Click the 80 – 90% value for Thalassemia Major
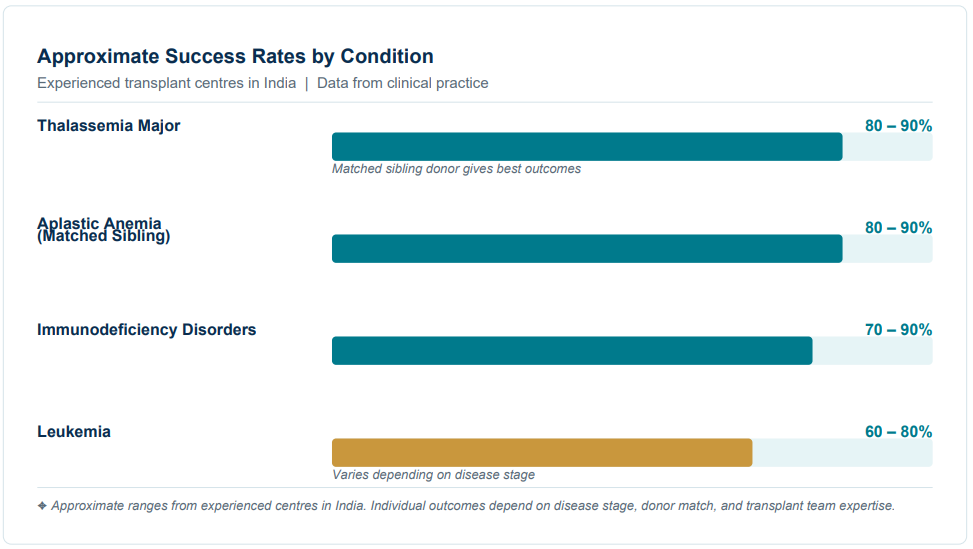This screenshot has width=973, height=549. pos(898,126)
